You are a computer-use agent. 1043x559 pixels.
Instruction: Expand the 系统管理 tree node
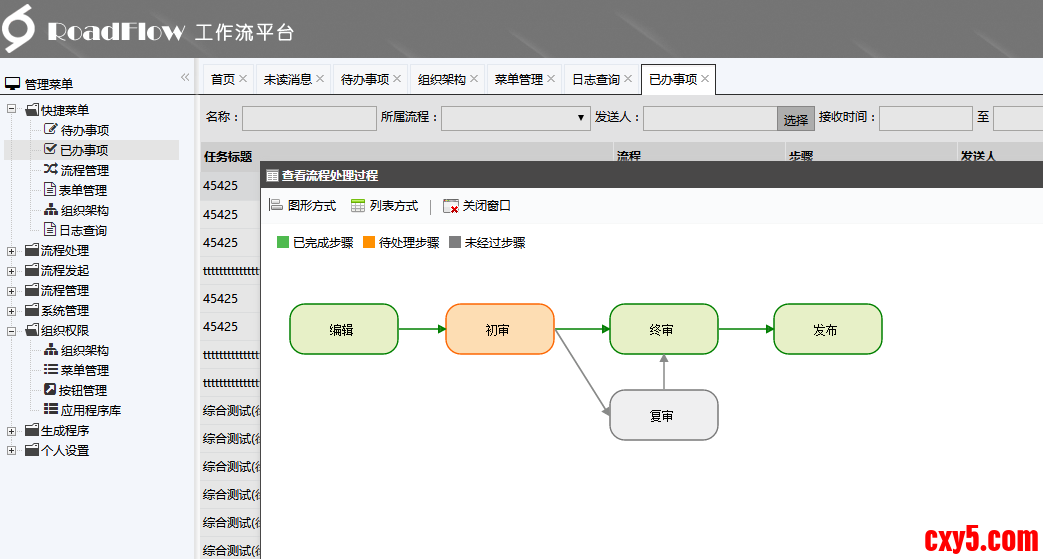pyautogui.click(x=11, y=311)
